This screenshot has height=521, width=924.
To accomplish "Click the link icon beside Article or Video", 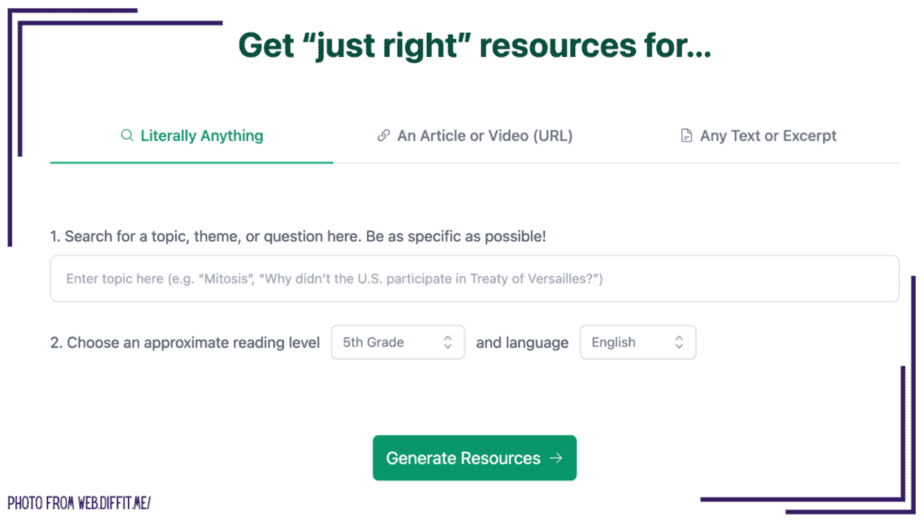I will click(x=383, y=136).
